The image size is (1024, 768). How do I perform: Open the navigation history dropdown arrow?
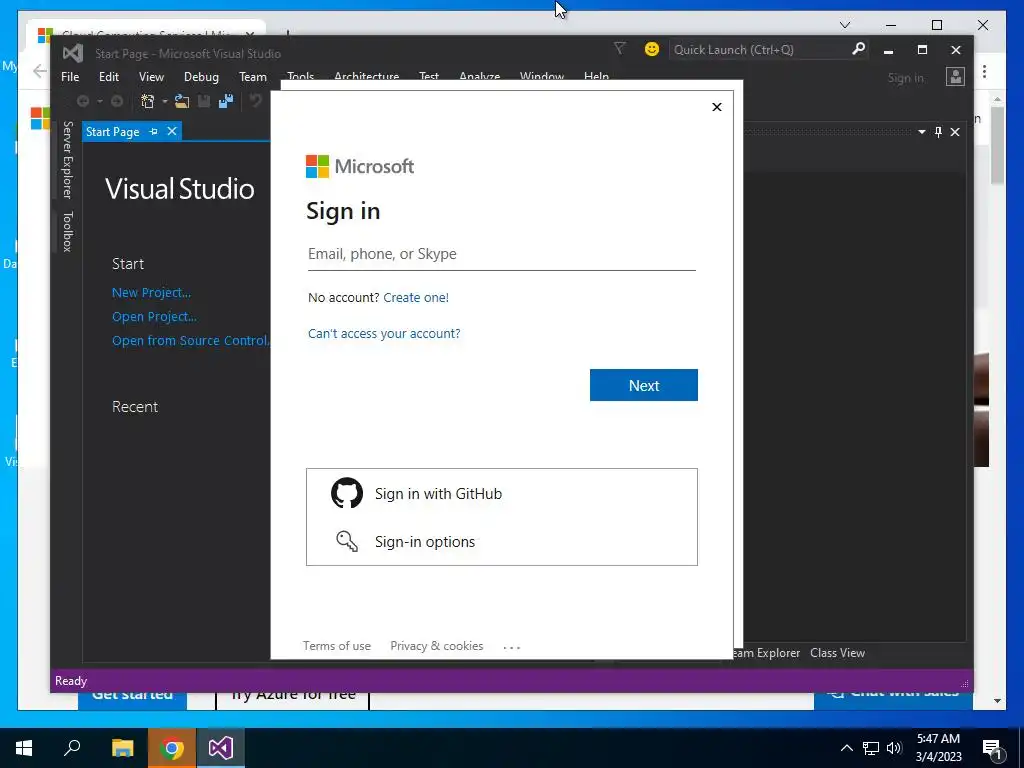point(100,101)
